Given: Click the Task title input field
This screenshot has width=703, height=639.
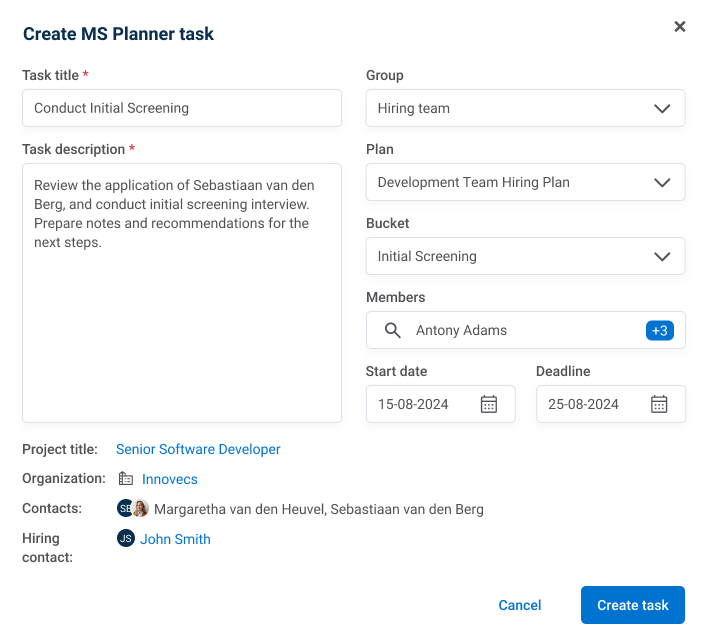Looking at the screenshot, I should click(x=182, y=108).
